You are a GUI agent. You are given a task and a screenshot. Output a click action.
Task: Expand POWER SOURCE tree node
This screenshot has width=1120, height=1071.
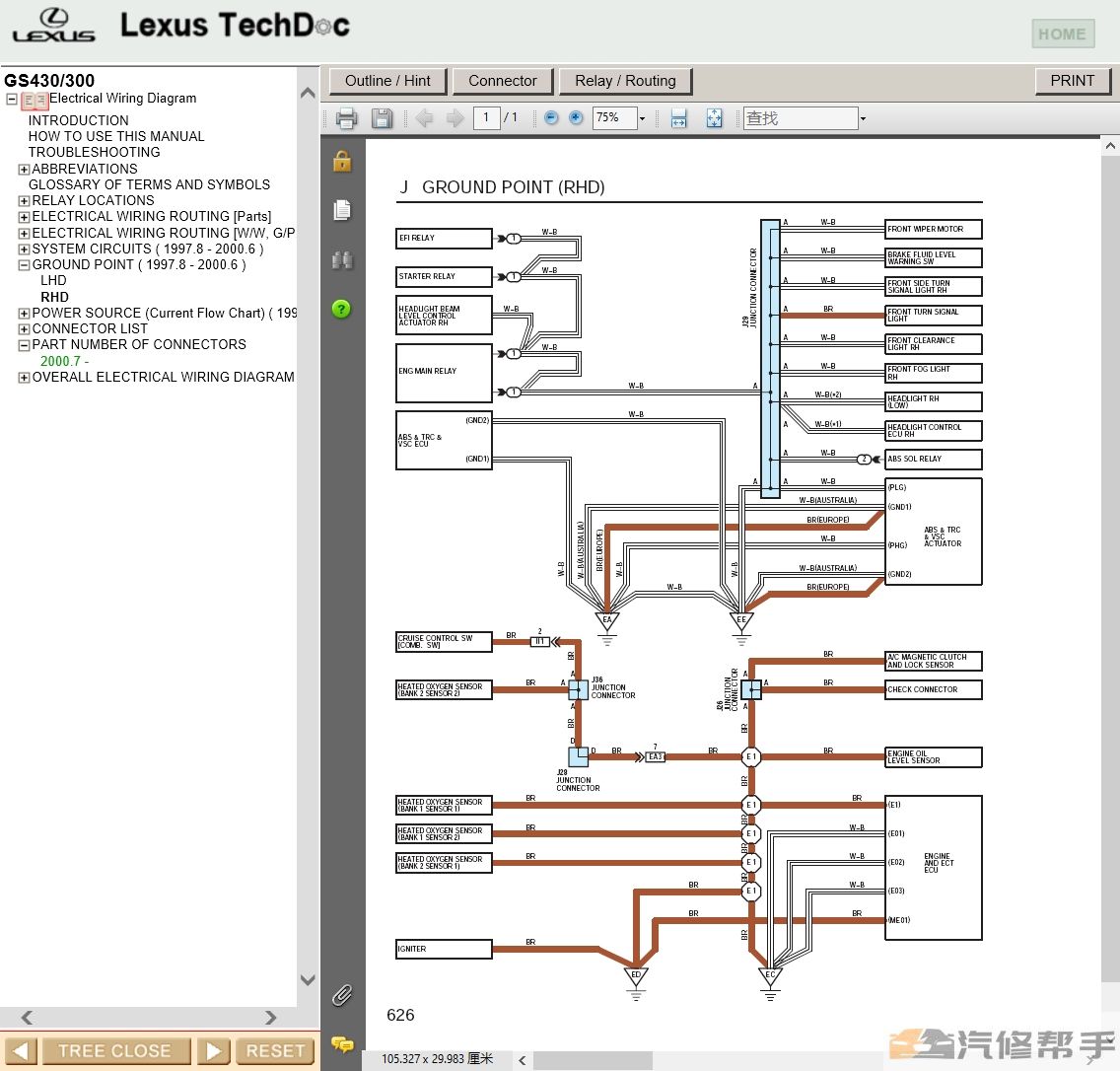point(24,313)
